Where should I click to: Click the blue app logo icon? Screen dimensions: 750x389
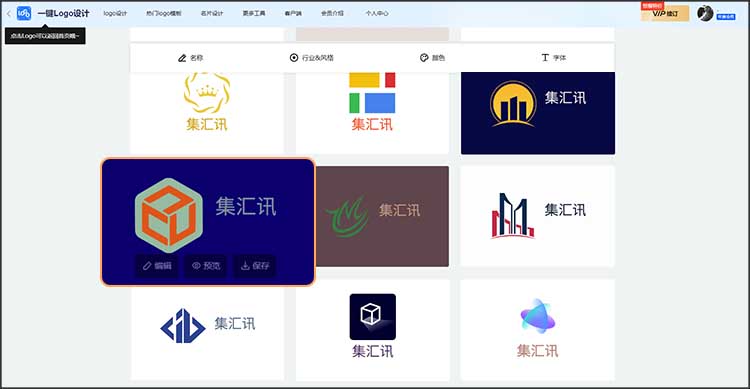23,13
